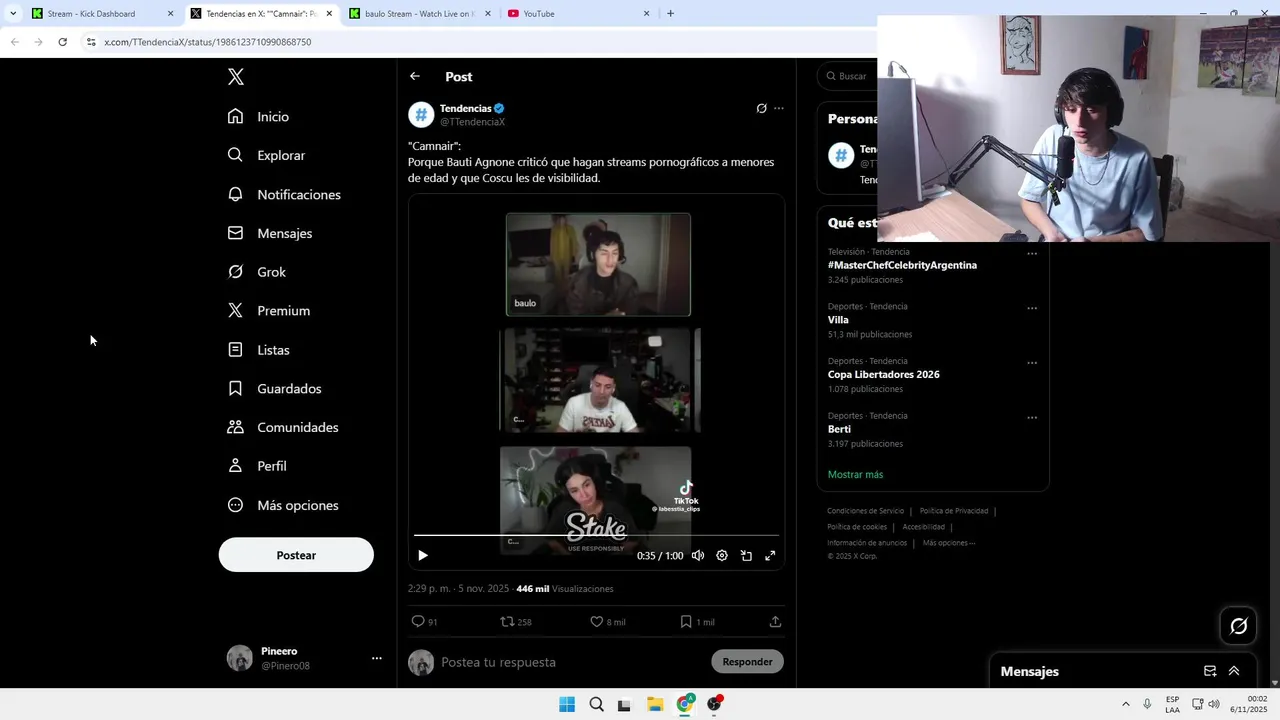
Task: Click the floating Grok button
Action: click(1238, 626)
